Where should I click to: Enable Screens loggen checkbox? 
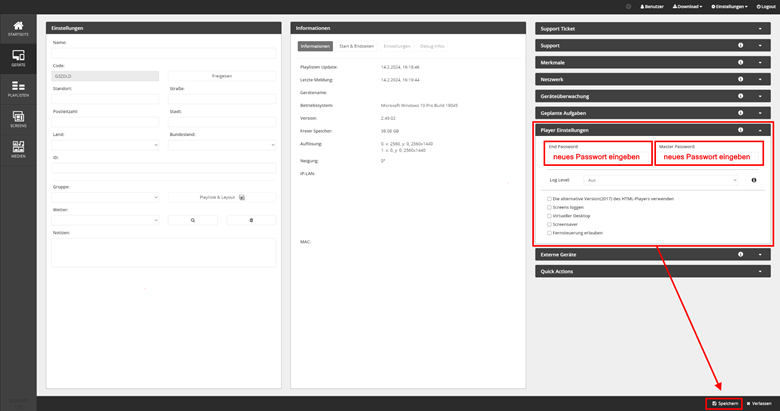[549, 207]
